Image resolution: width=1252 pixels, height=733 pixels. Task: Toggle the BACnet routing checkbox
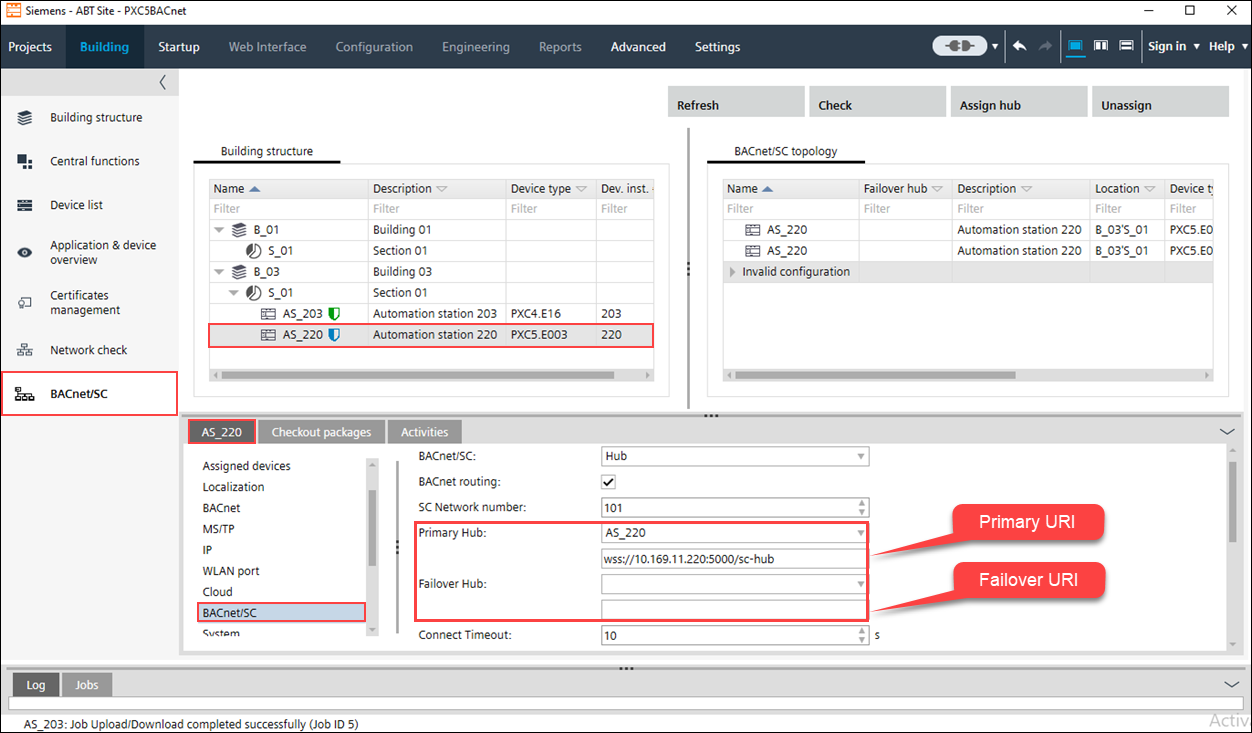click(x=608, y=482)
